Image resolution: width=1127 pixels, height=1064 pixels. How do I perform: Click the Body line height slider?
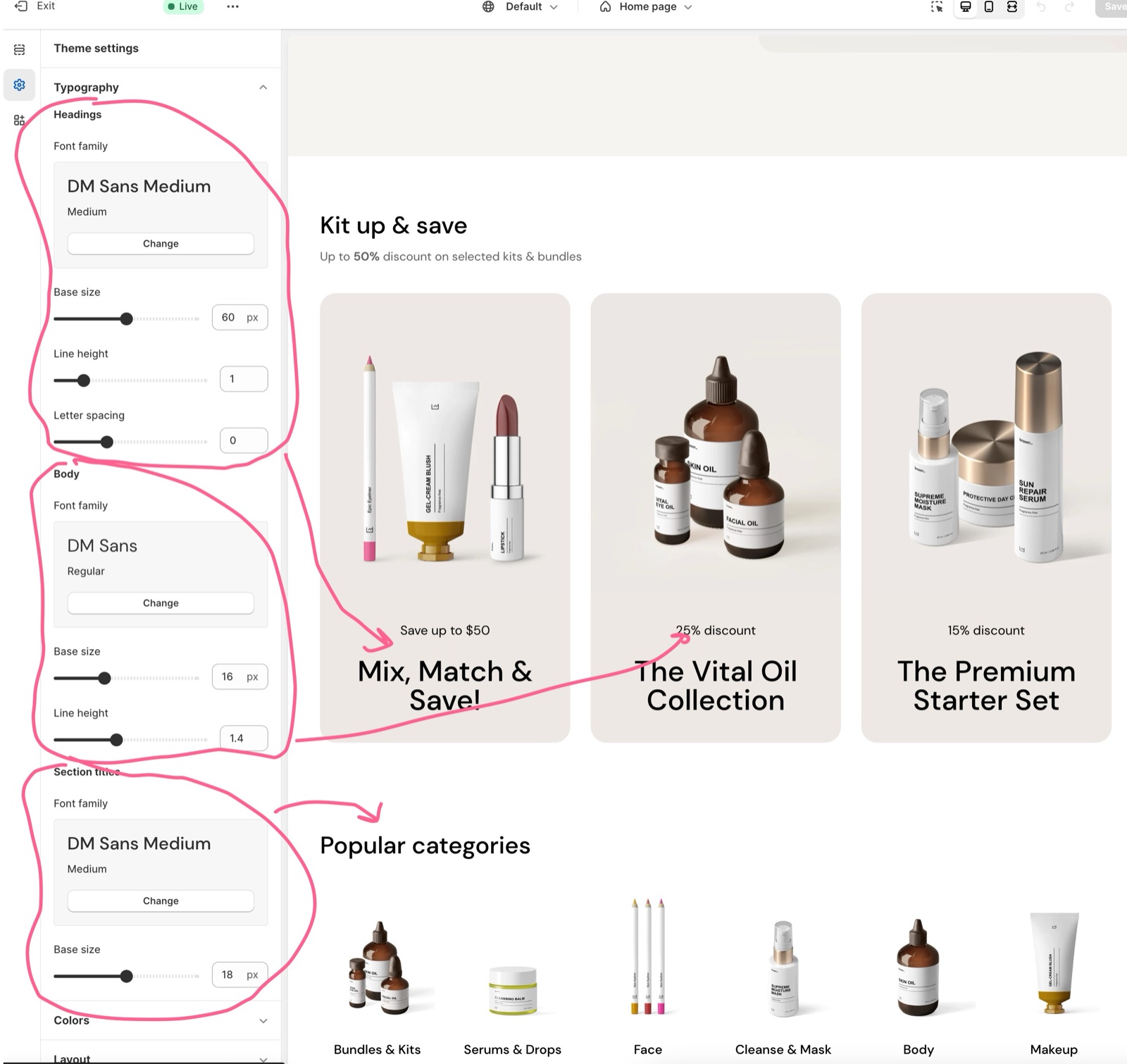130,740
